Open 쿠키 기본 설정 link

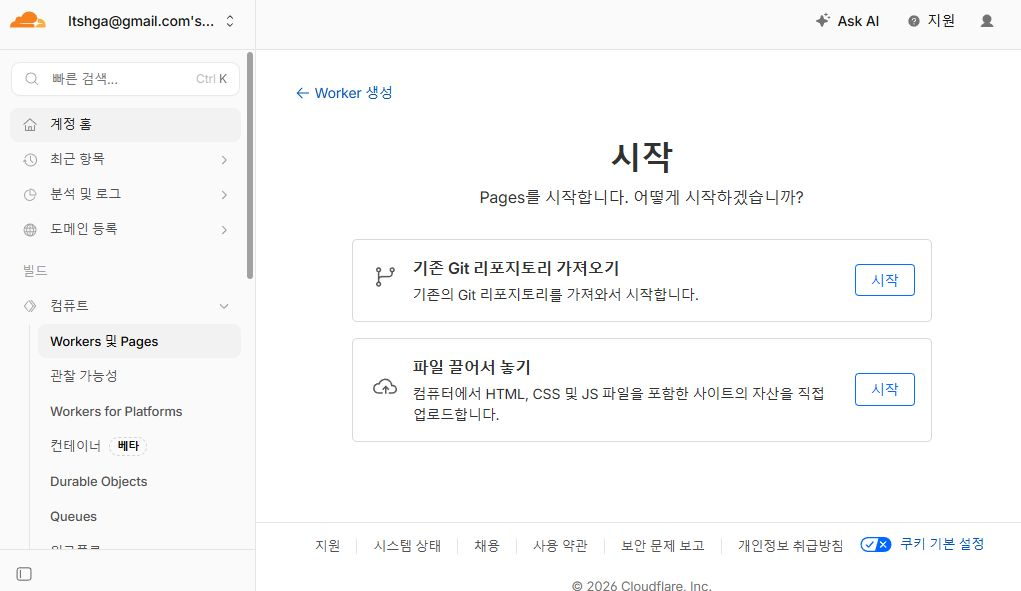(942, 543)
